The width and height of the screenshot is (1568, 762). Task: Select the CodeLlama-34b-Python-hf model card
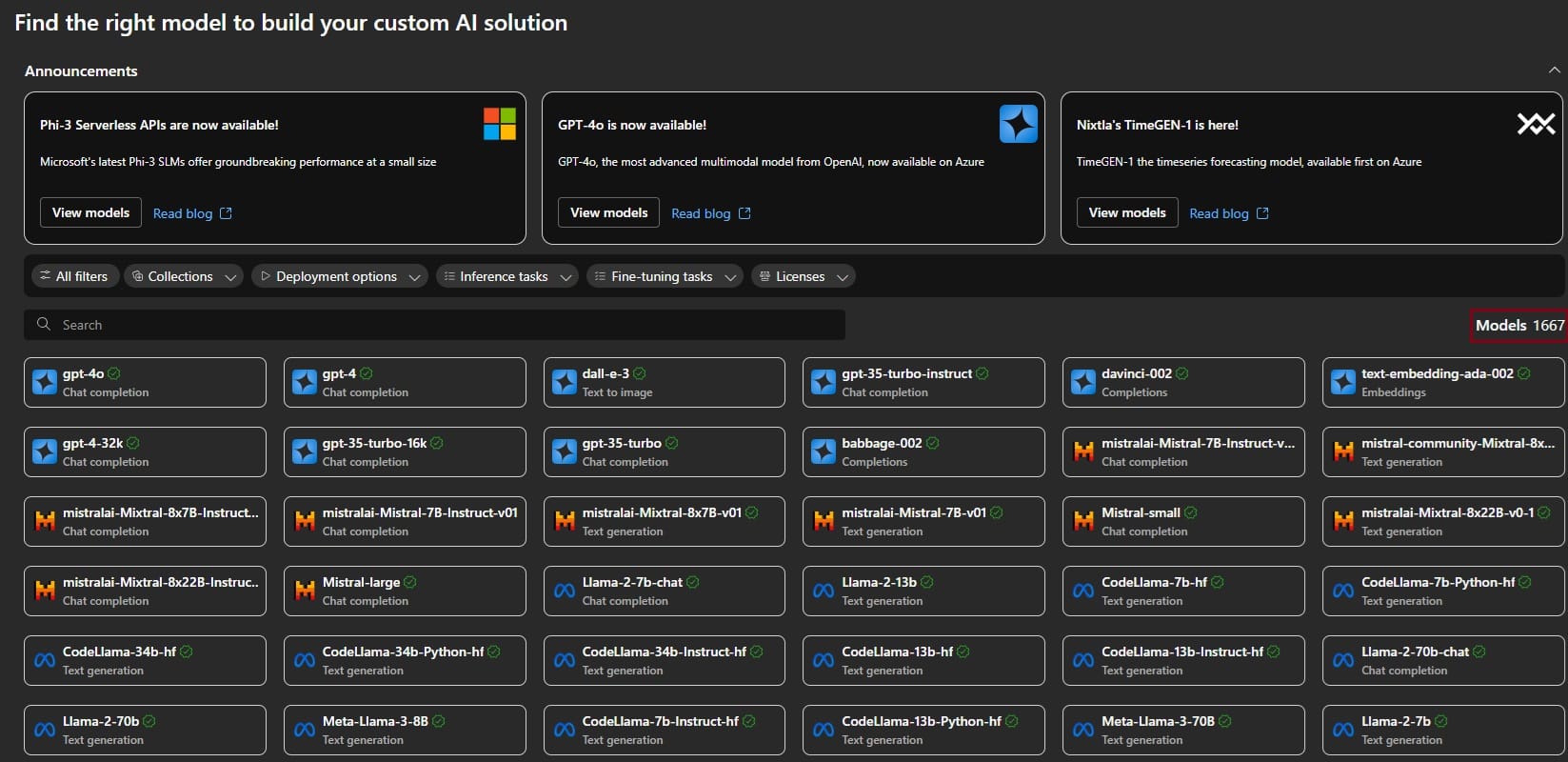(x=404, y=660)
